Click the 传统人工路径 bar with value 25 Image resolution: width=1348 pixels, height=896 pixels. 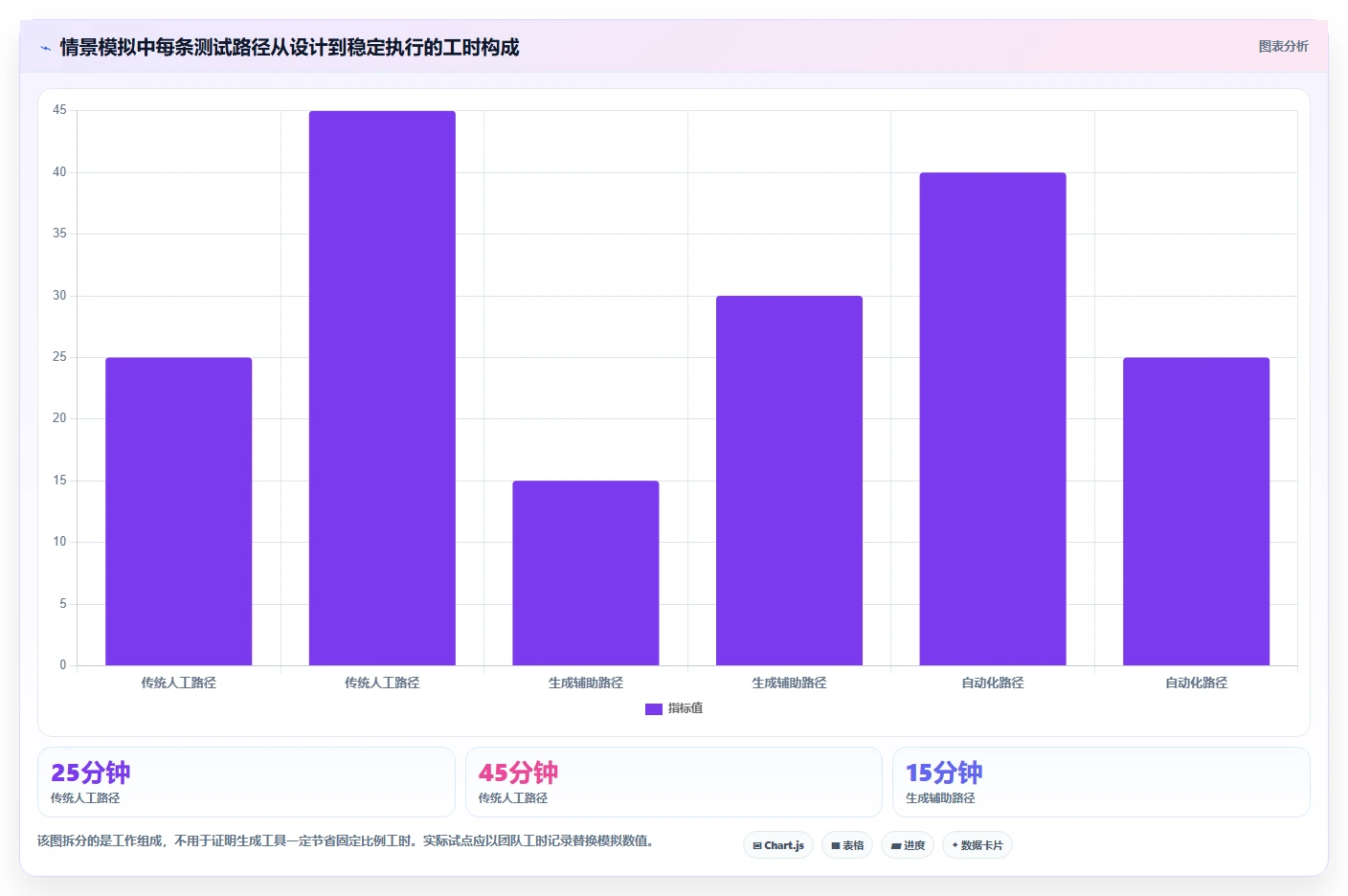[179, 511]
